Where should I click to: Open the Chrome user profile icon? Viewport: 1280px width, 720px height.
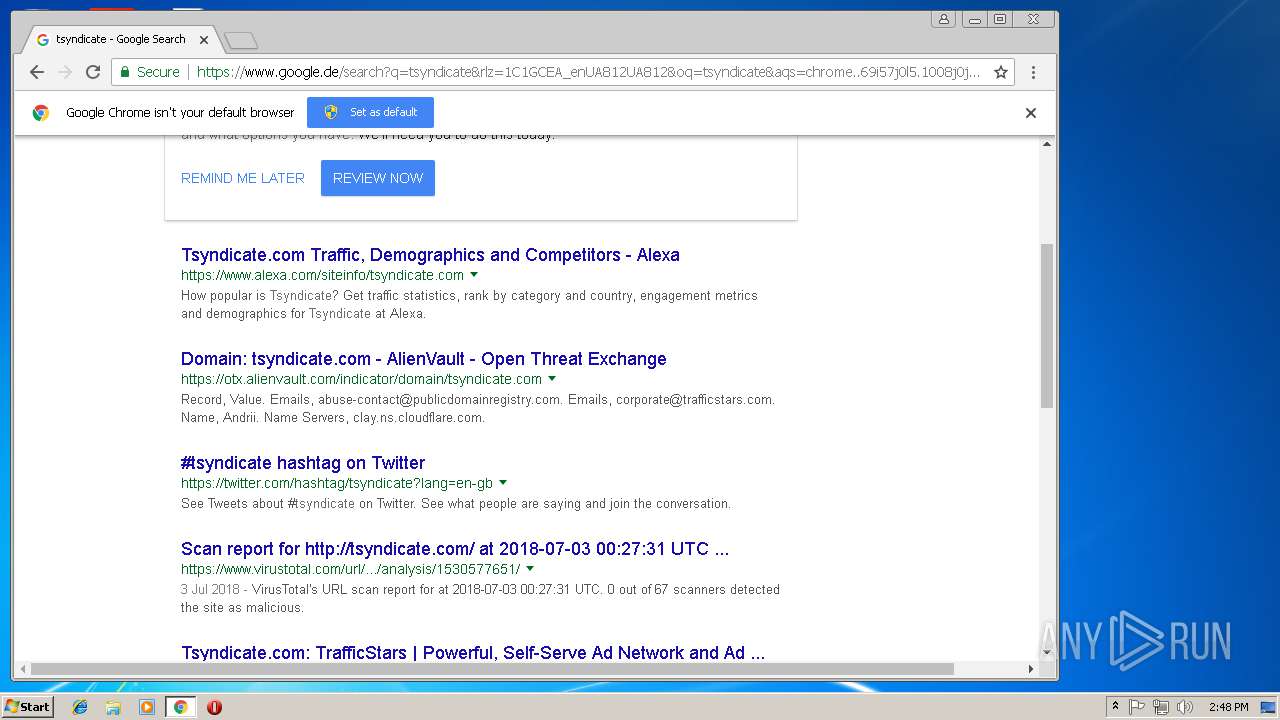pos(943,19)
